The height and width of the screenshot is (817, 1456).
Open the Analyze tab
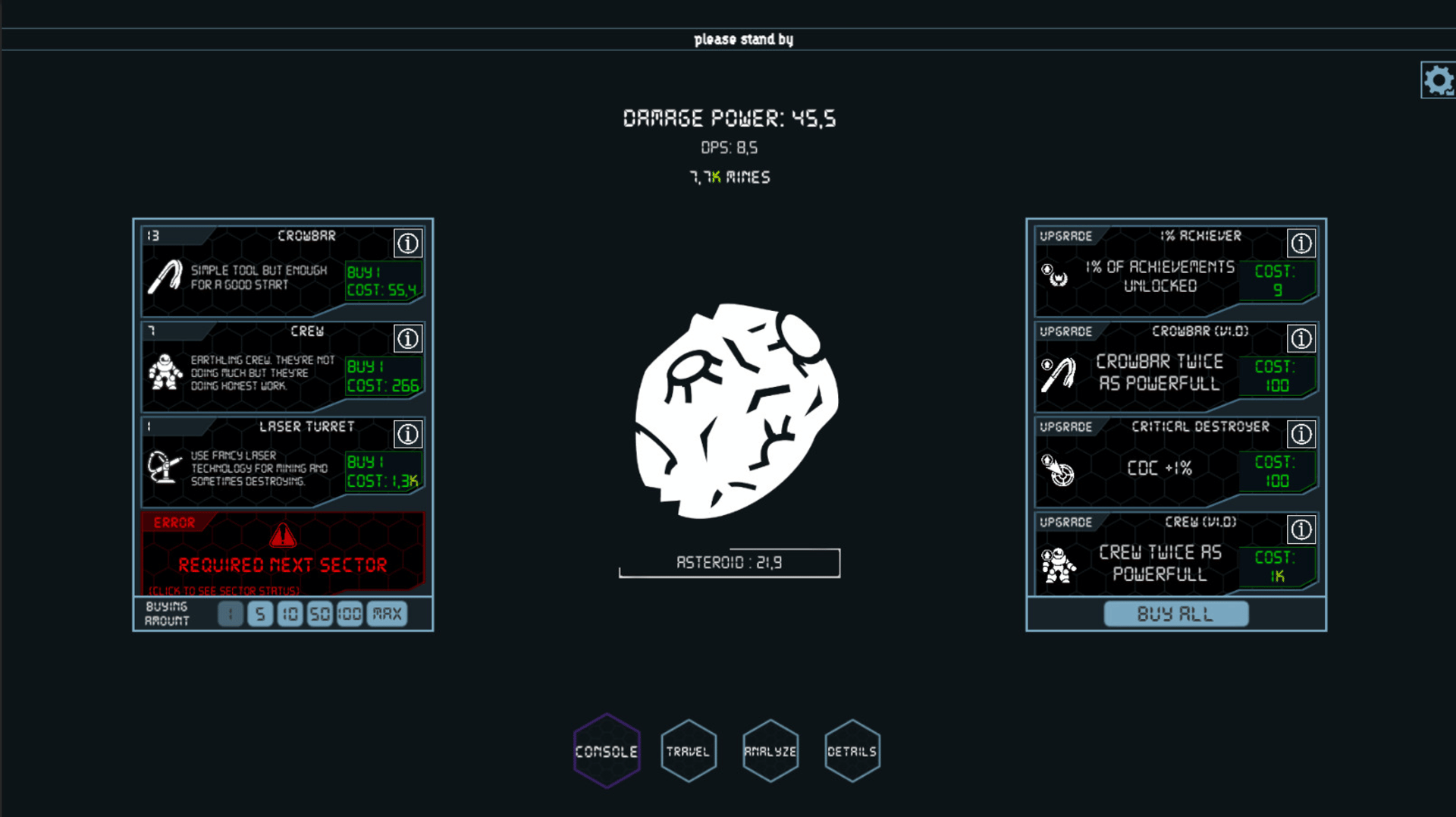pos(770,751)
